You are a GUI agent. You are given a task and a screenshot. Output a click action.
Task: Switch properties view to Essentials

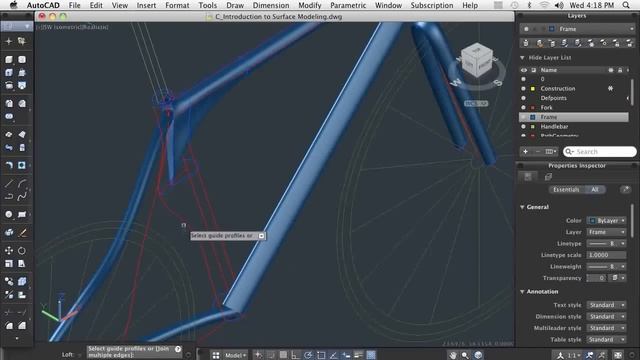tap(567, 189)
